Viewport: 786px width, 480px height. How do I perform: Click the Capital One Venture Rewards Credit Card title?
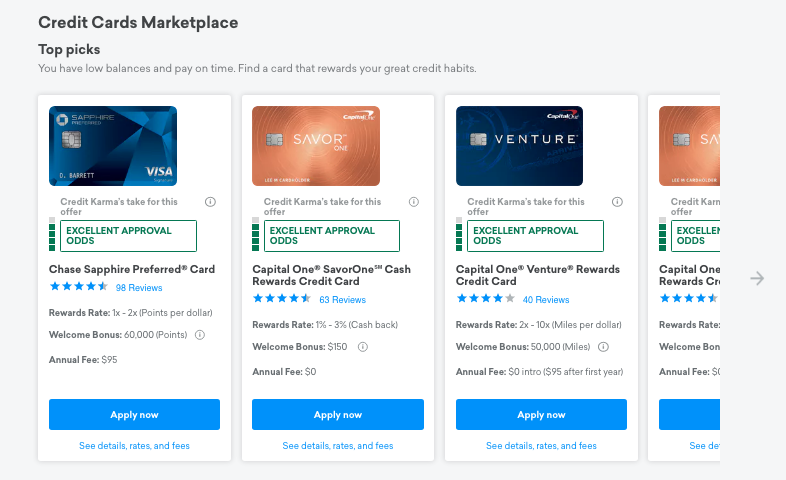(537, 275)
